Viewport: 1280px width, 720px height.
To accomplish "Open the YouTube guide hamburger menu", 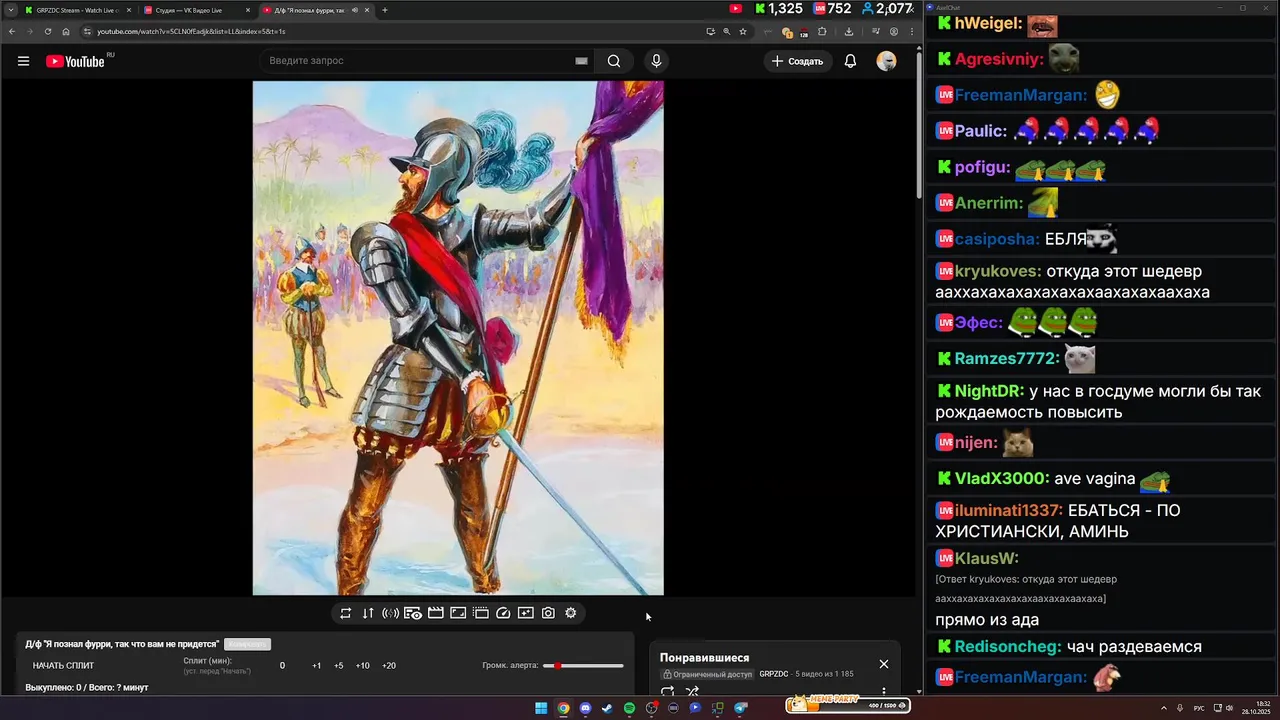I will [23, 61].
